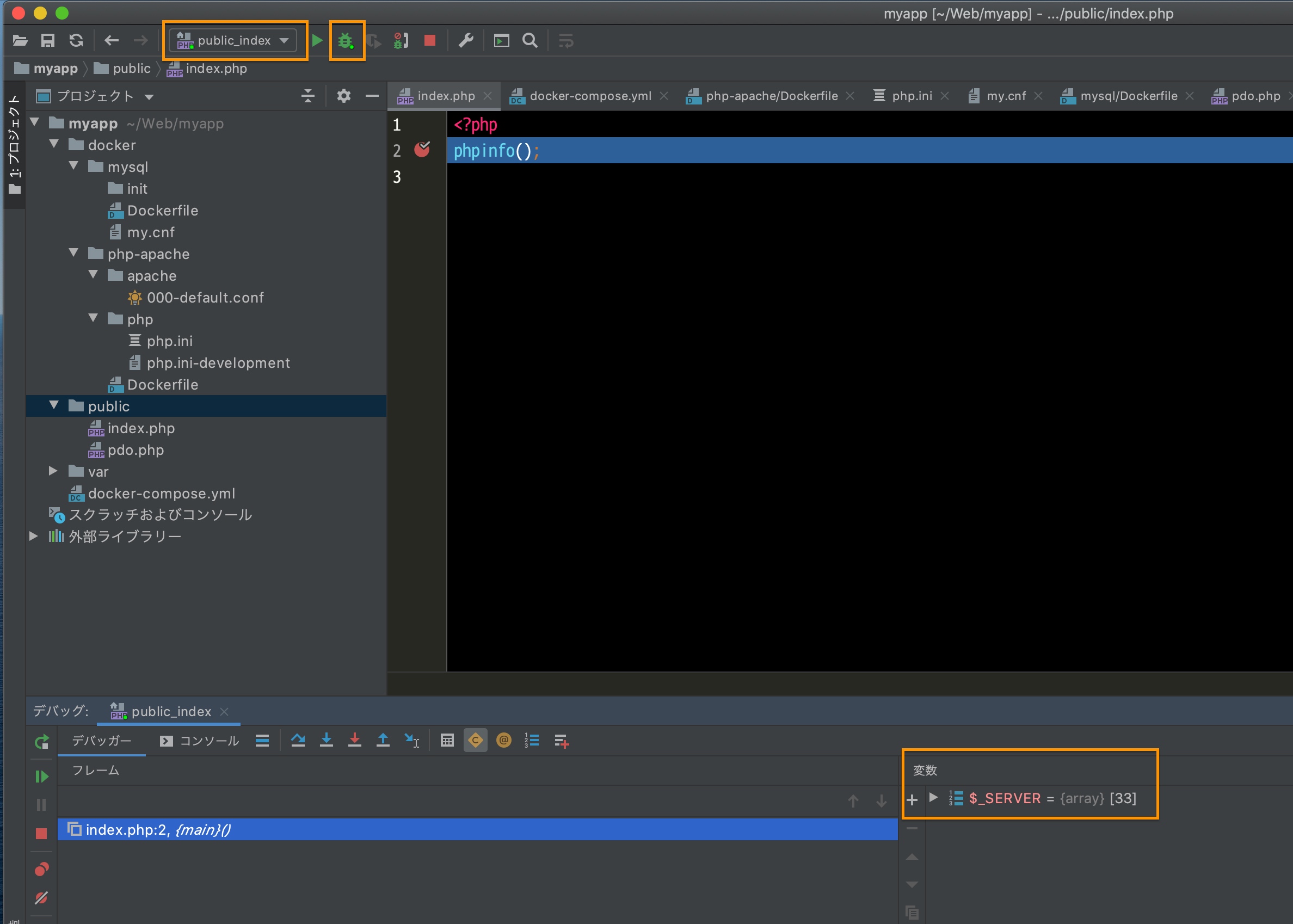Switch to the docker-compose.yml editor tab
This screenshot has height=924, width=1293.
(x=589, y=96)
